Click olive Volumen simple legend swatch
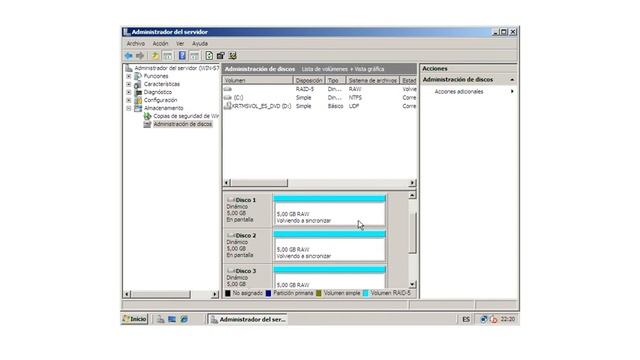The width and height of the screenshot is (640, 360). click(319, 293)
